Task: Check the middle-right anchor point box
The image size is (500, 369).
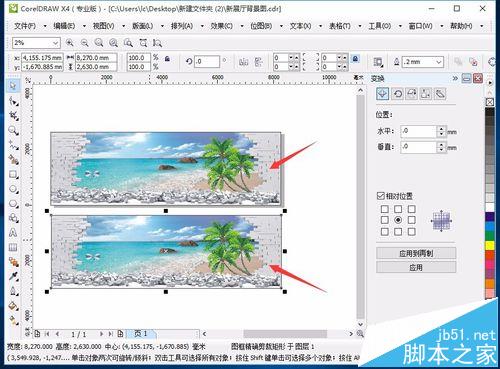Action: tap(412, 220)
